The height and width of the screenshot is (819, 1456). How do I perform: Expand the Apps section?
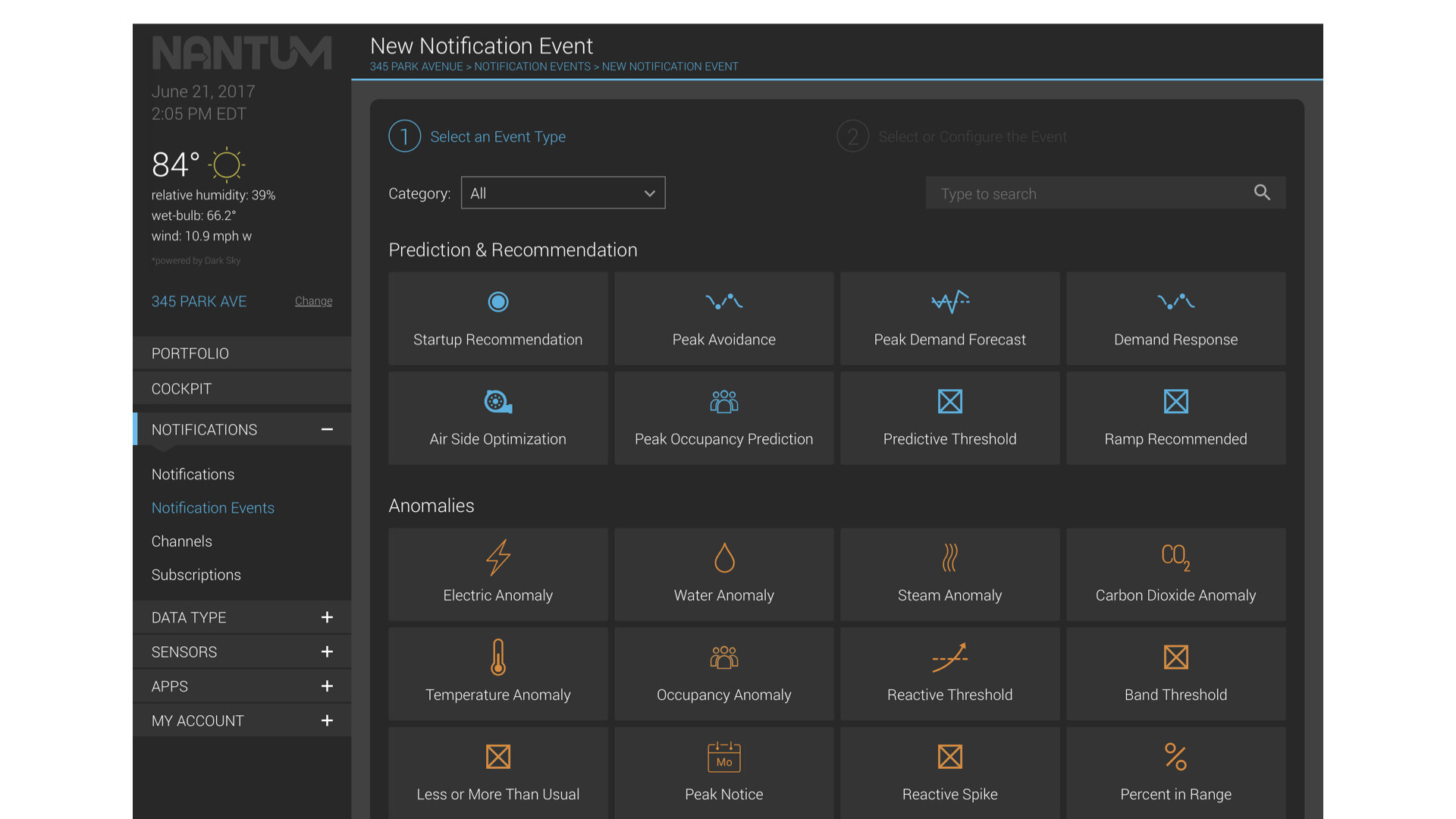[327, 686]
